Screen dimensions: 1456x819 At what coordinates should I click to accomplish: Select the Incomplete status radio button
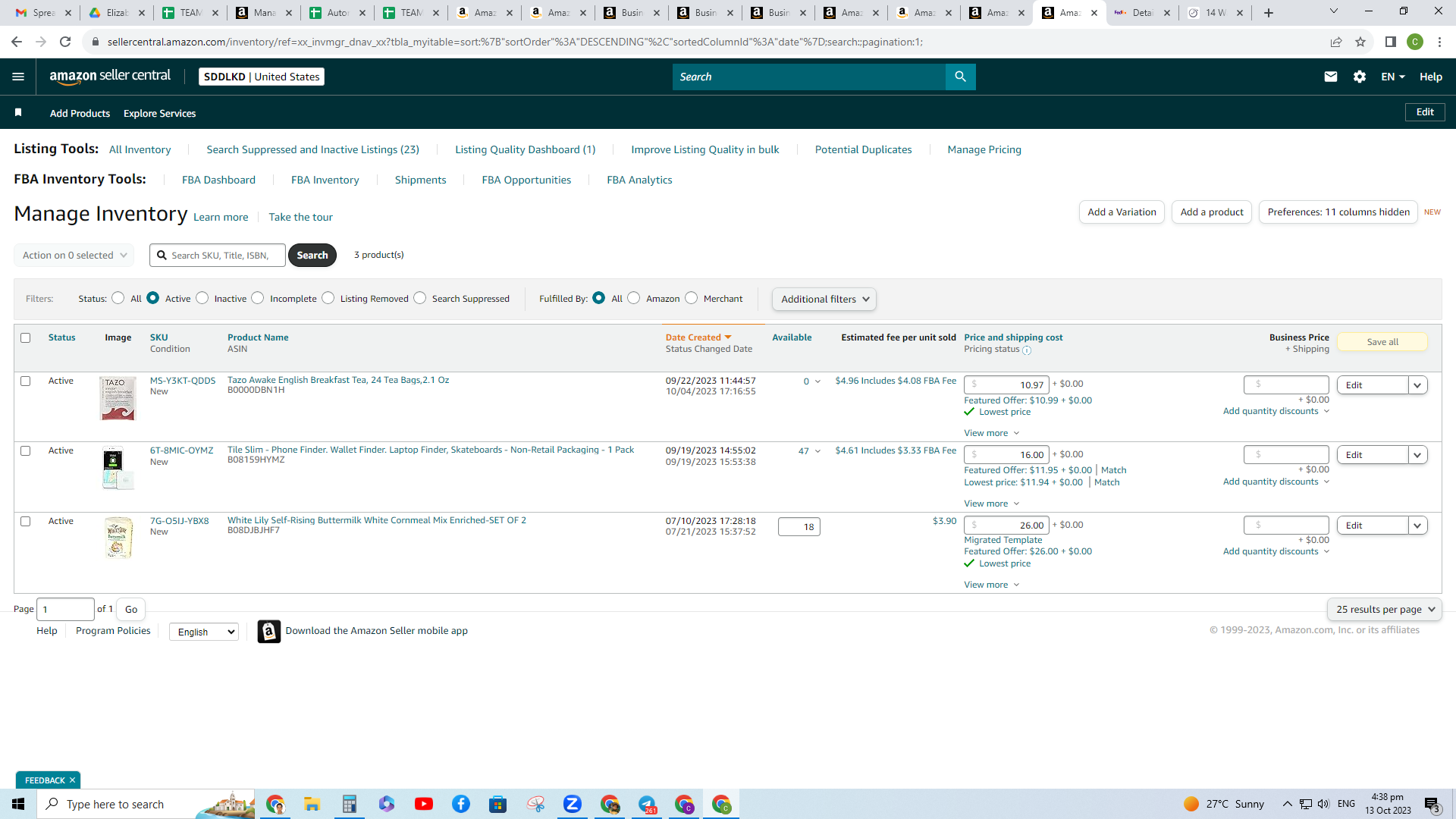coord(258,298)
